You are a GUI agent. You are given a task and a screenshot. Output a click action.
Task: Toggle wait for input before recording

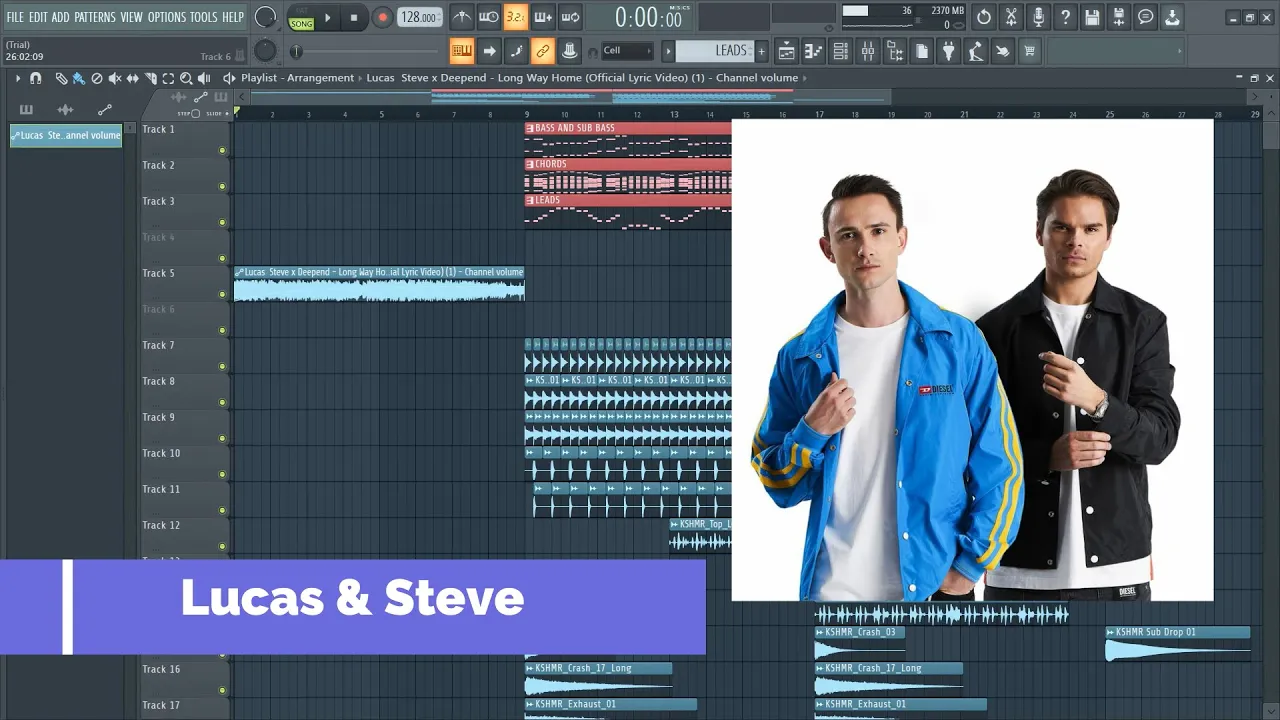click(488, 17)
